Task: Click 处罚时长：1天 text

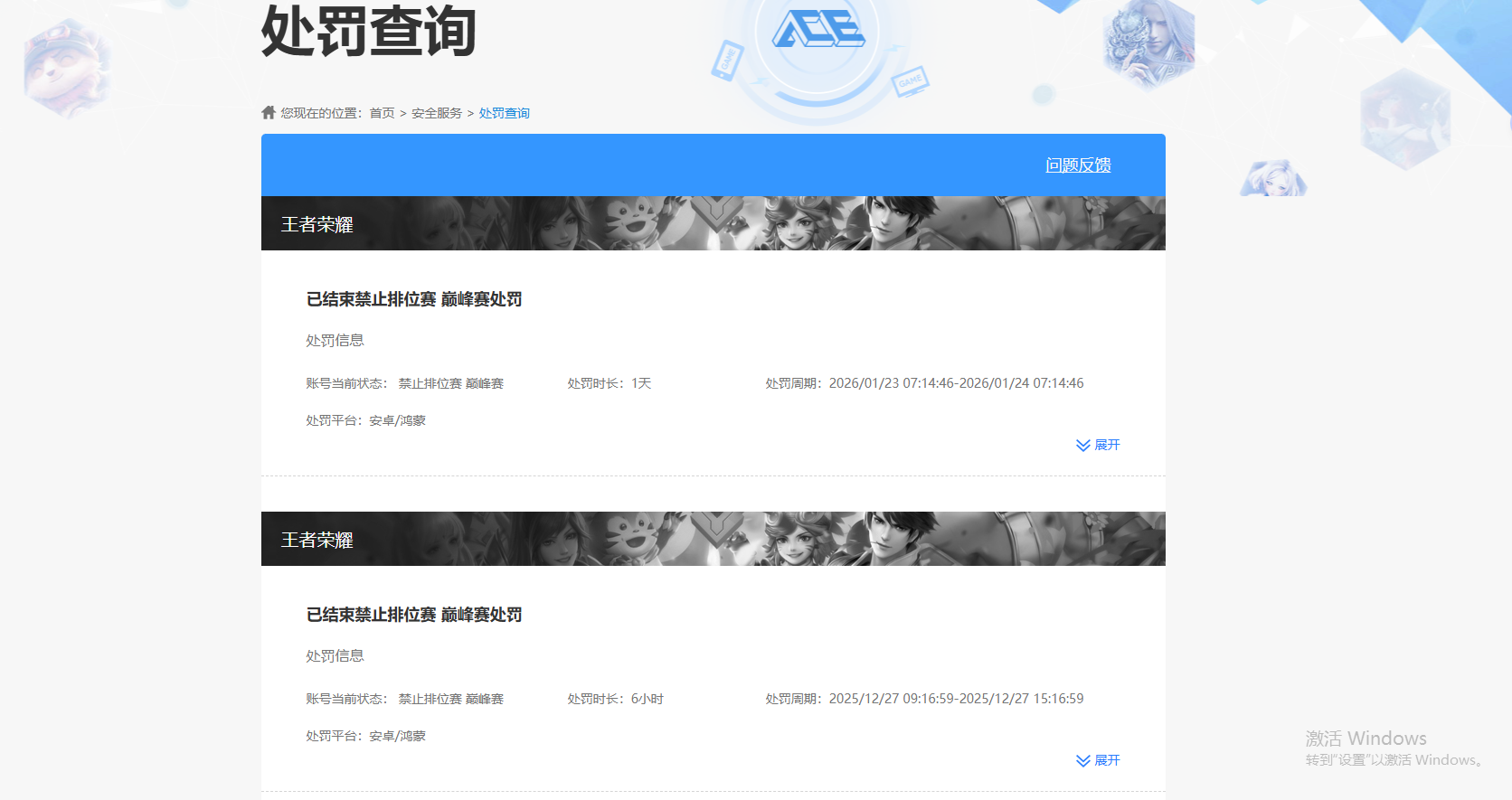Action: pos(610,383)
